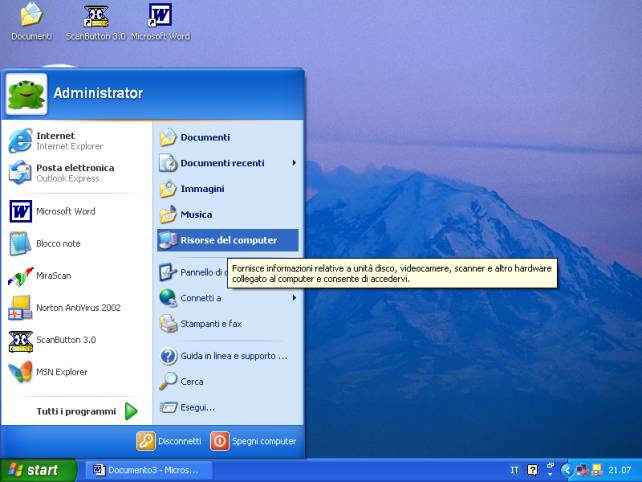This screenshot has height=482, width=642.
Task: Open the Esegui... run dialog
Action: click(228, 407)
